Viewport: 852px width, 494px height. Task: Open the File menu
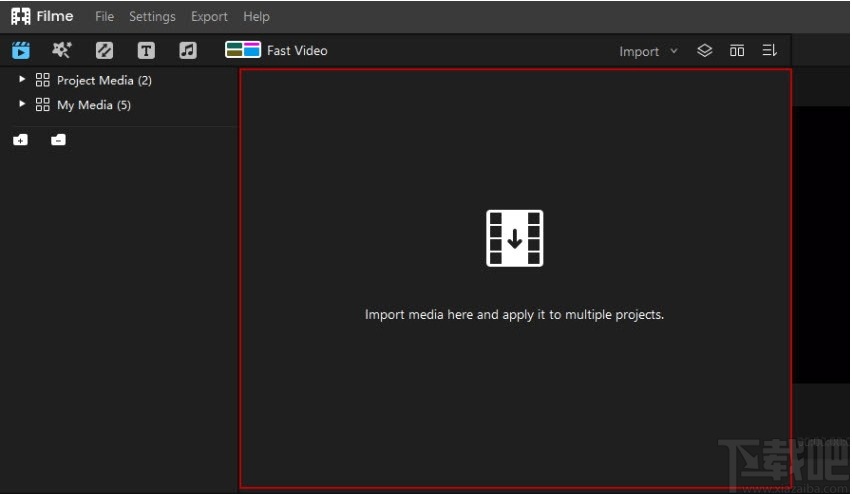click(x=104, y=17)
